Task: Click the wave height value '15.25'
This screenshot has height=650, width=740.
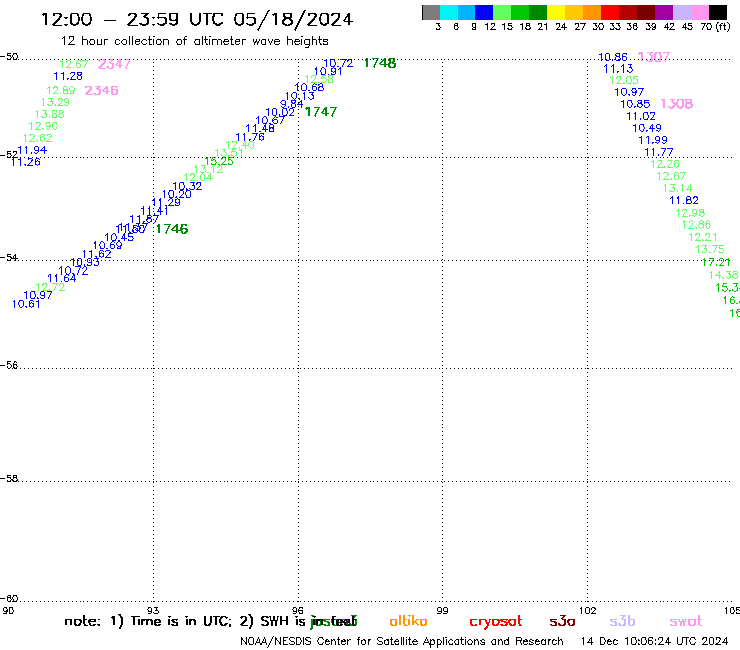Action: point(219,161)
